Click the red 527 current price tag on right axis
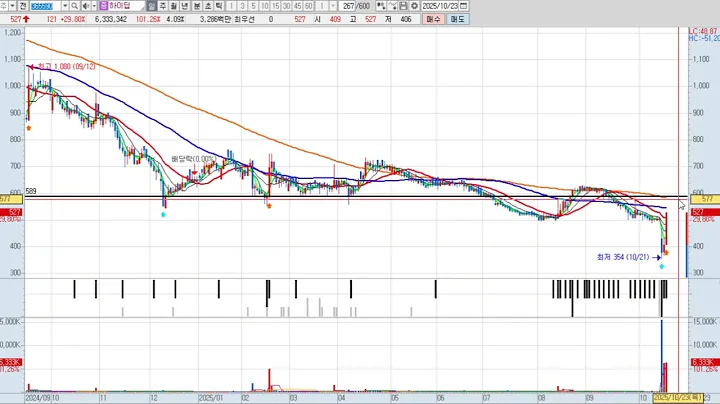 tap(704, 212)
